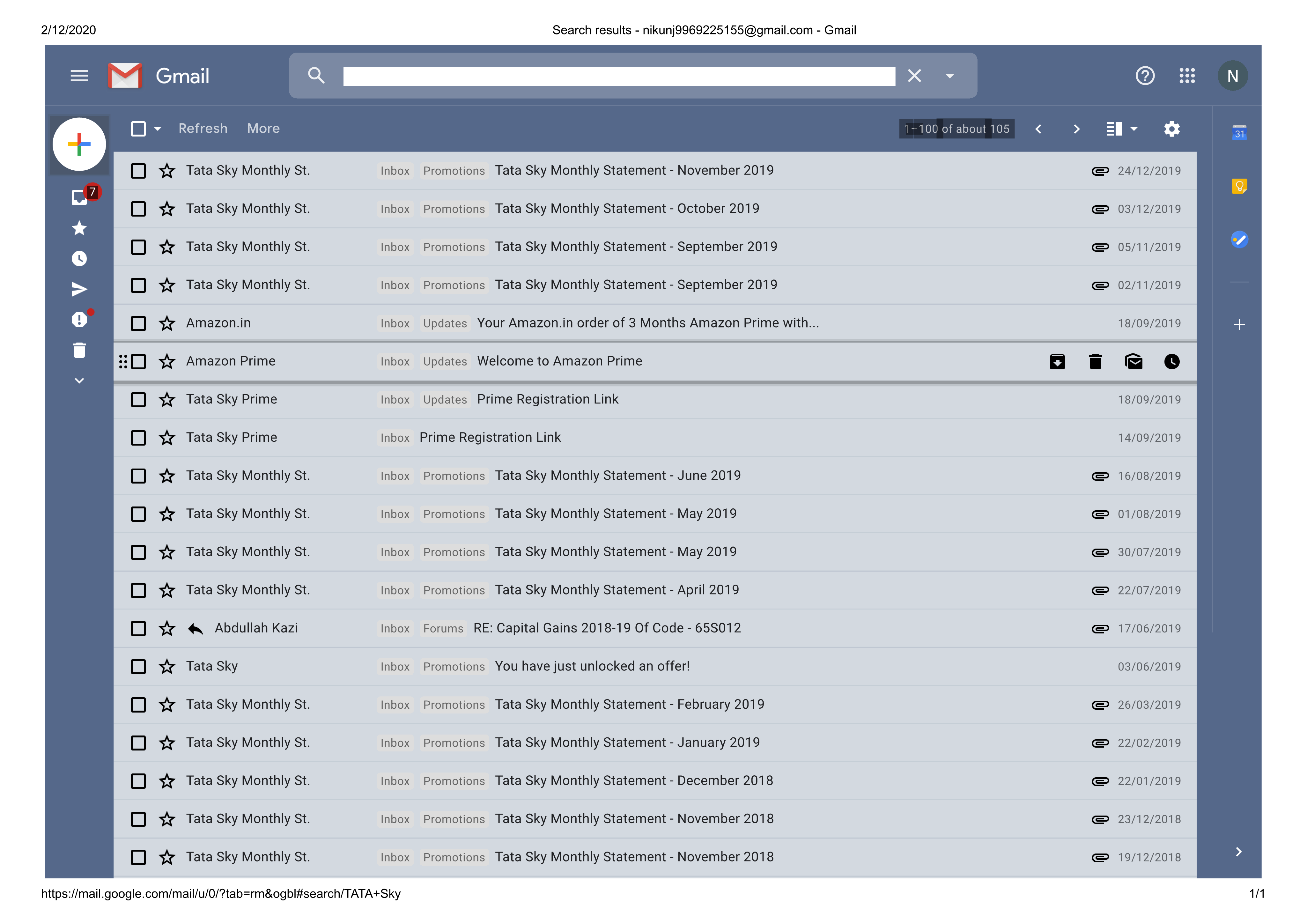1307x924 pixels.
Task: Open the Inbox icon with 7 badge
Action: pyautogui.click(x=79, y=197)
